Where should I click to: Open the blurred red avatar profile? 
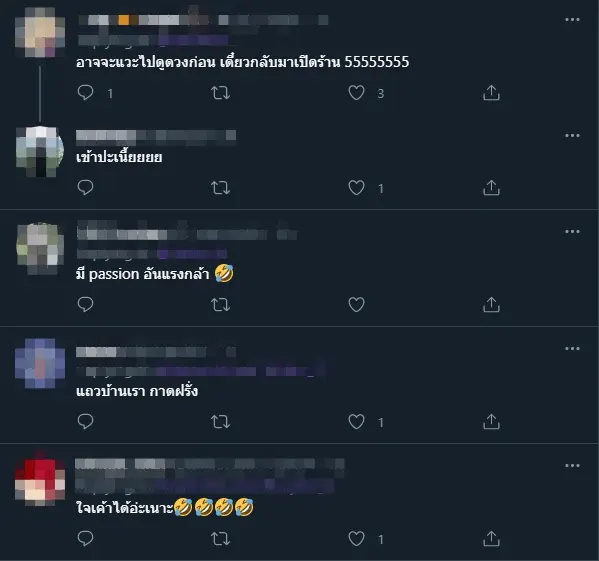pos(40,480)
